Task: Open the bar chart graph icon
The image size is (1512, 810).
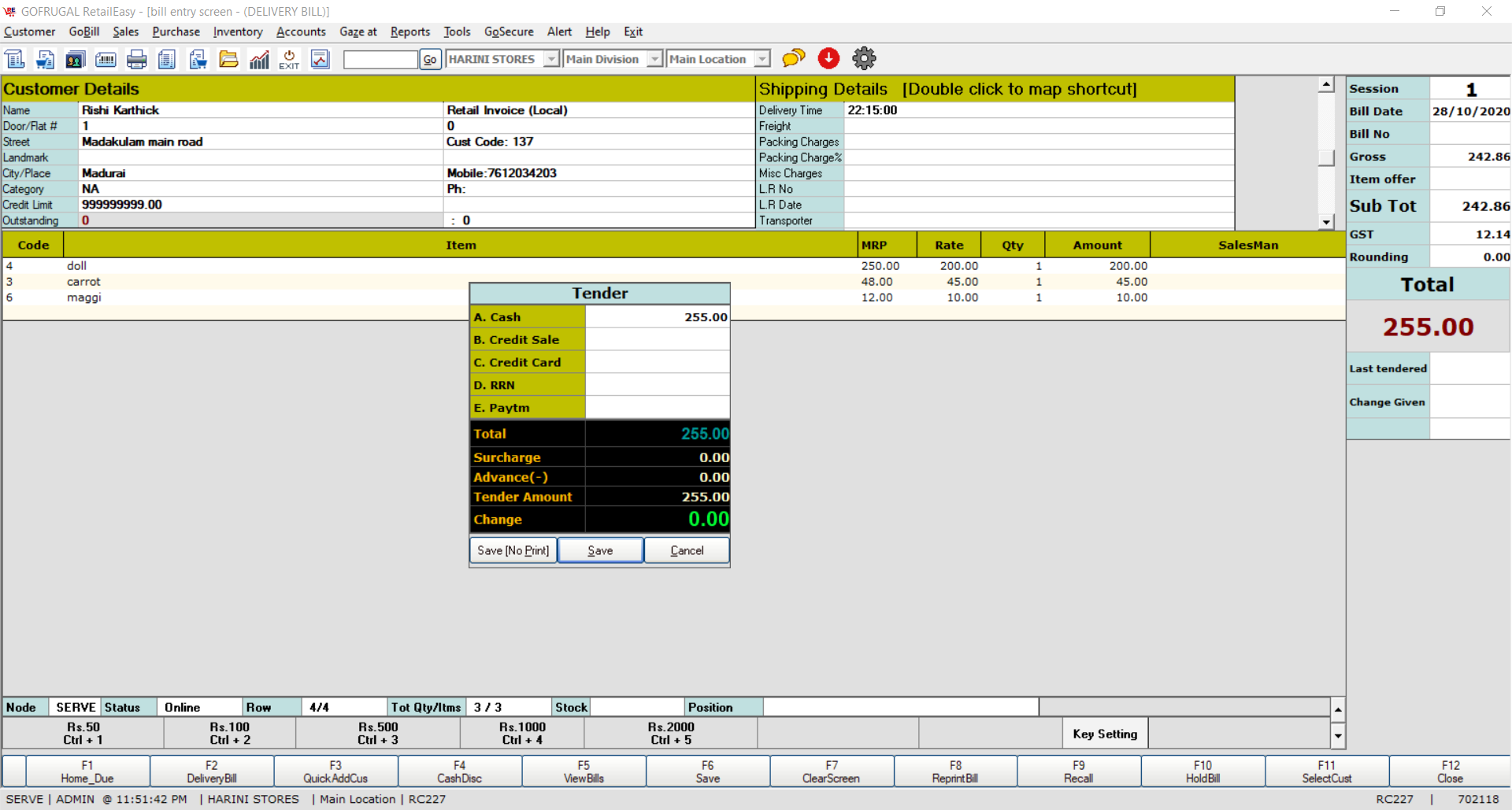Action: coord(259,59)
